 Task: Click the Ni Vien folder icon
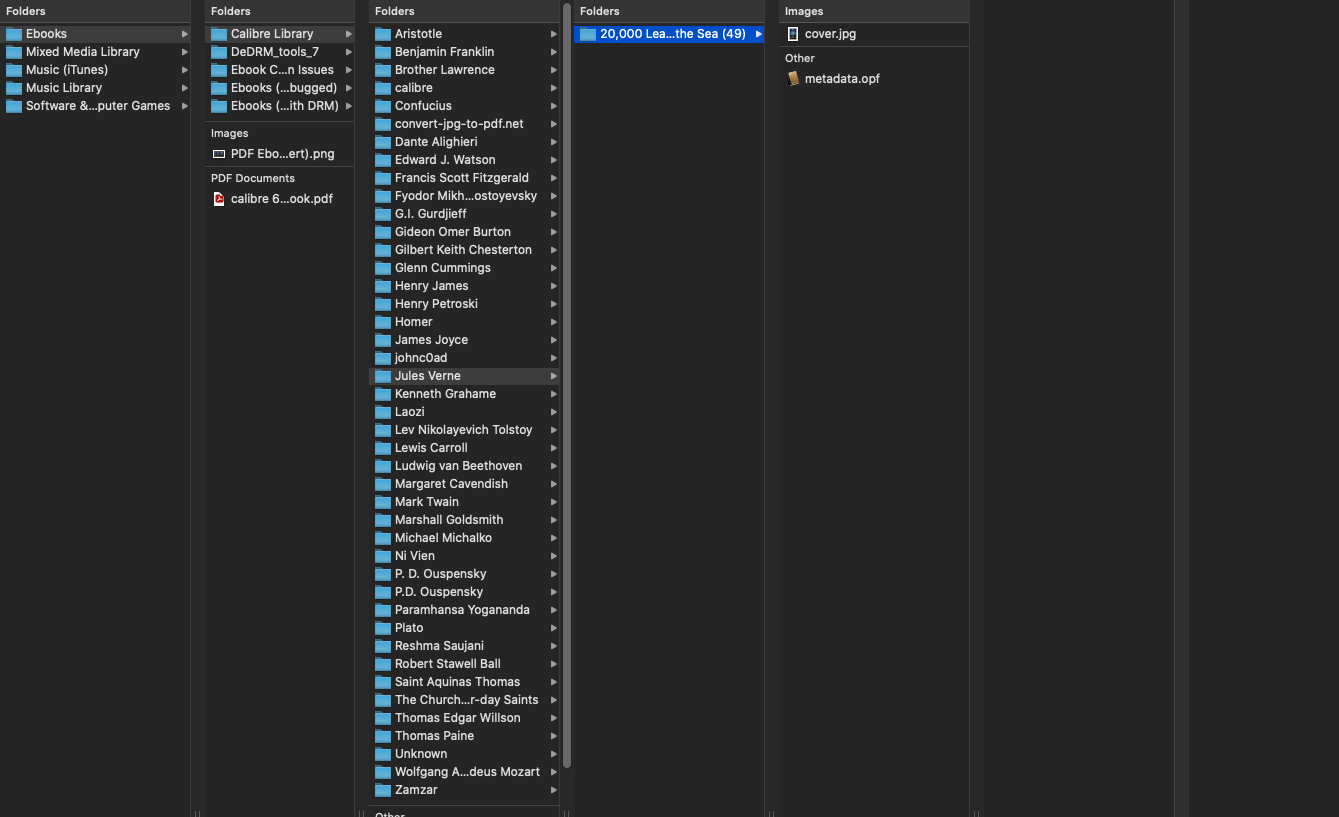pyautogui.click(x=383, y=556)
